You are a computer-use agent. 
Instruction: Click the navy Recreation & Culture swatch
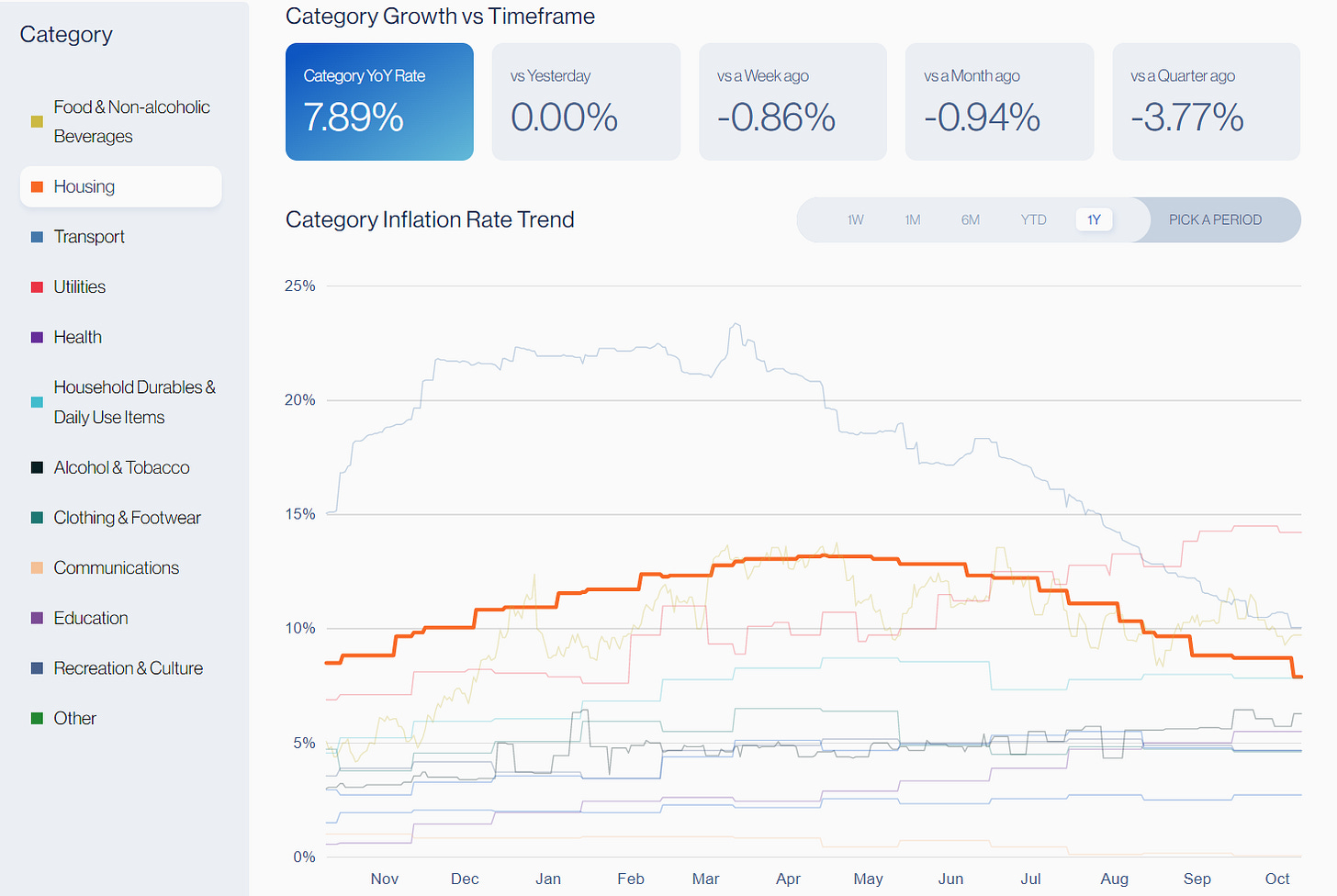37,668
